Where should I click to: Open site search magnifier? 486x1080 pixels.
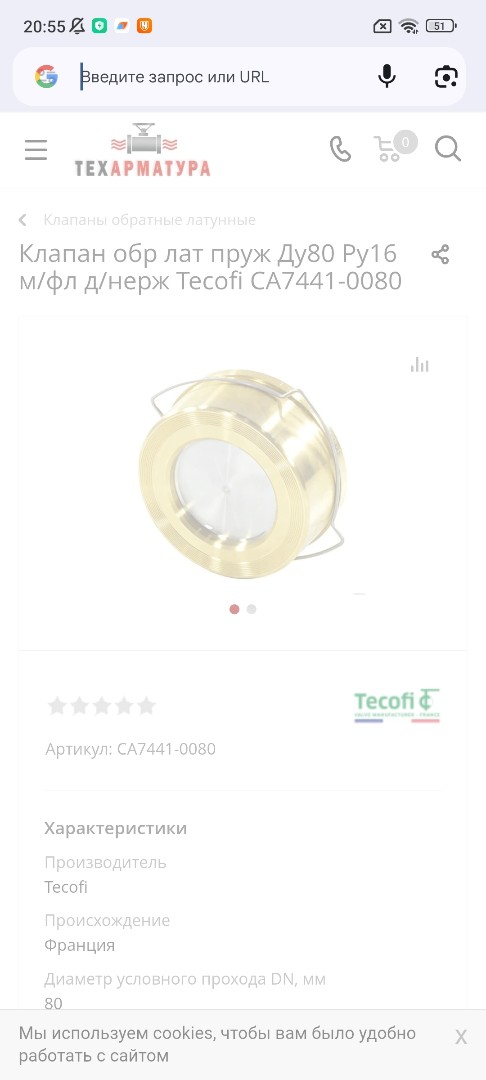click(x=447, y=149)
